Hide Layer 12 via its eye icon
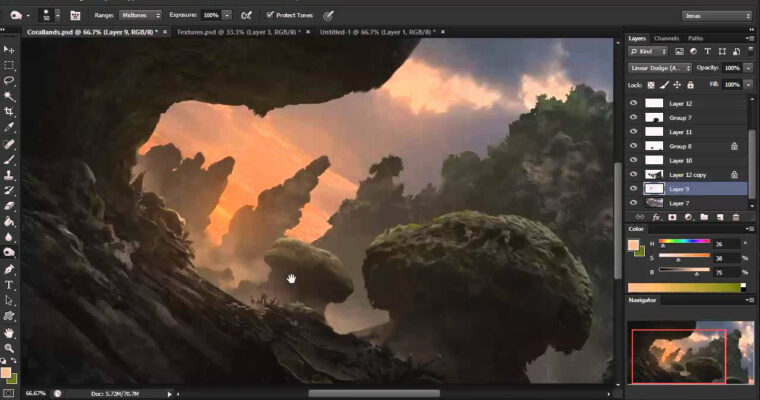 [x=633, y=103]
